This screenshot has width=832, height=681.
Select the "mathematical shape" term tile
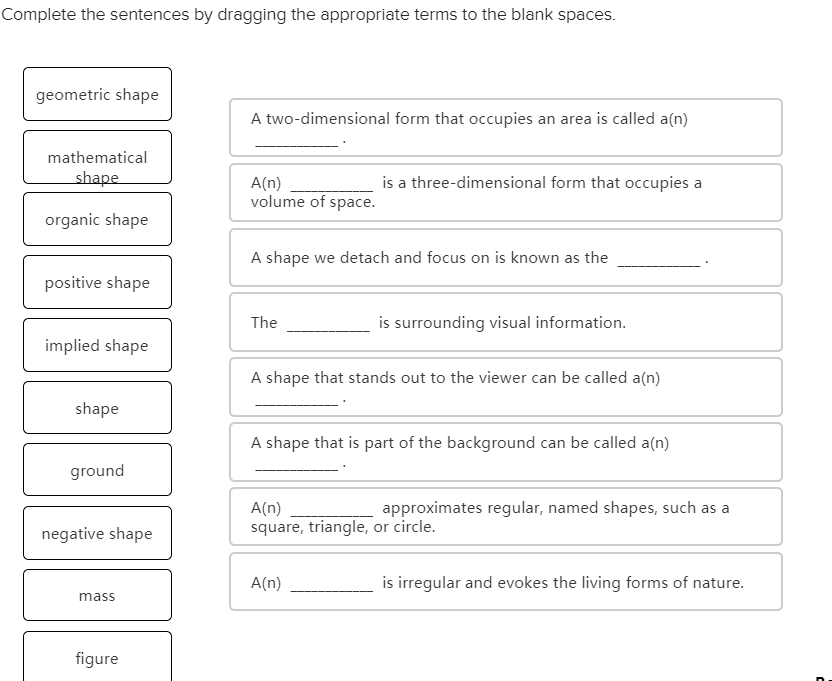[97, 157]
